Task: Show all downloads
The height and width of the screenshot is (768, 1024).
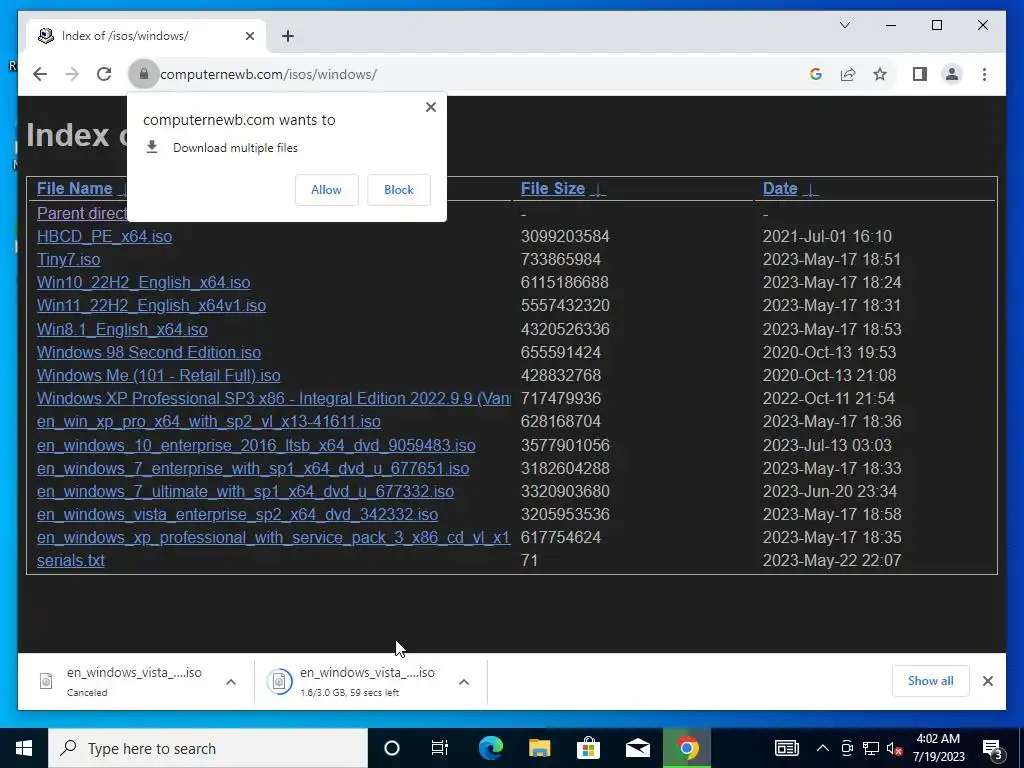Action: click(x=931, y=681)
